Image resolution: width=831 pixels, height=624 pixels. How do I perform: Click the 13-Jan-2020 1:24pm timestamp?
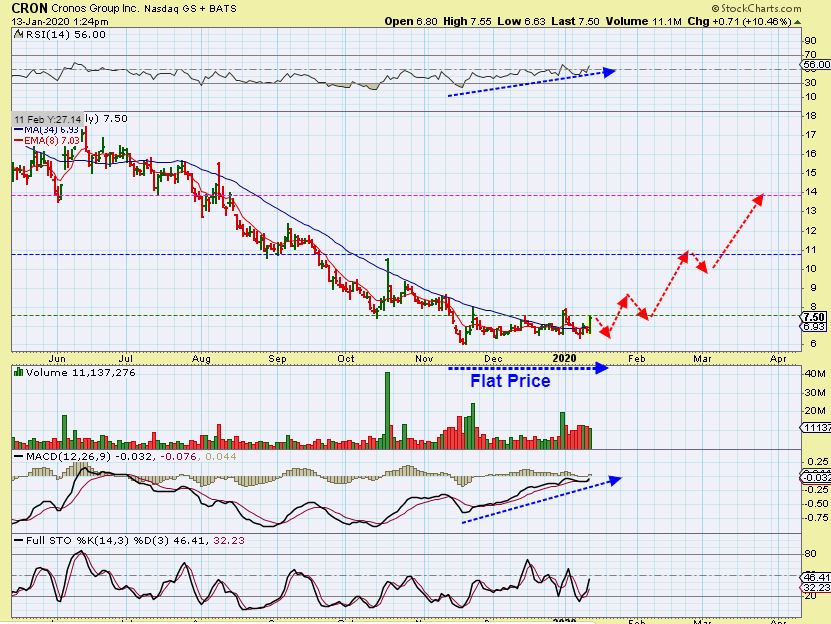click(60, 22)
